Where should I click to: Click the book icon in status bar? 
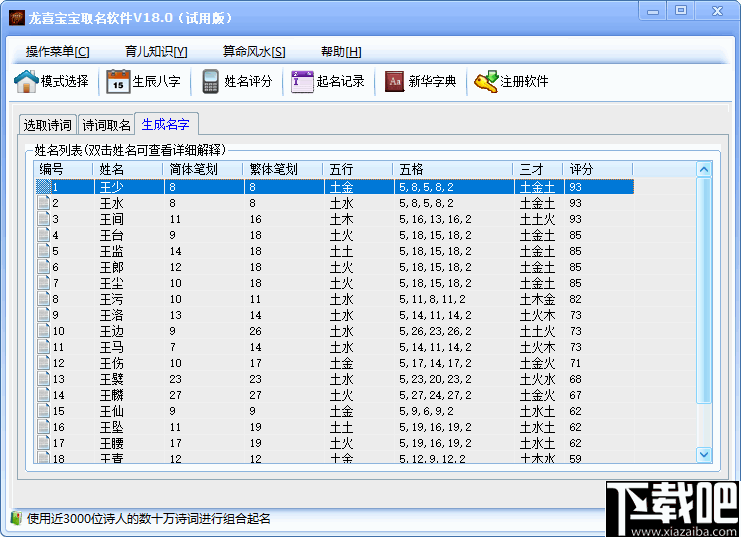click(x=17, y=518)
